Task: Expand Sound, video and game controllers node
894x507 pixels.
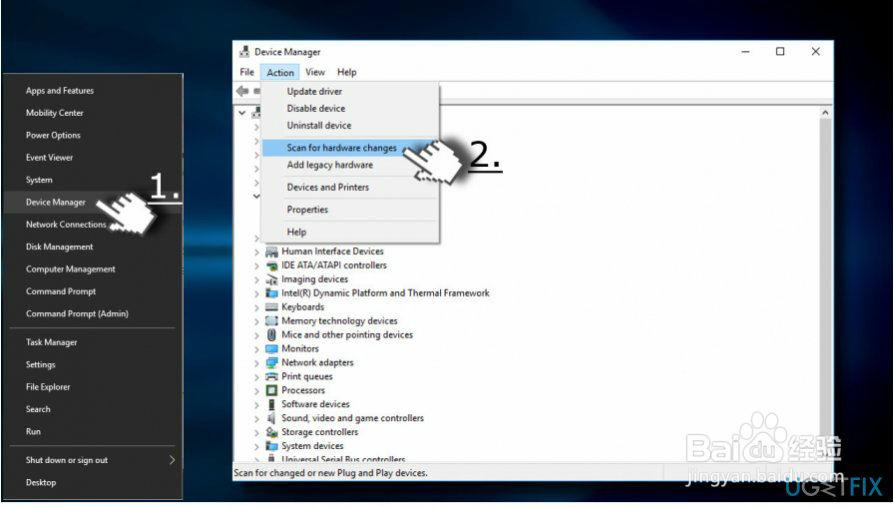Action: click(257, 419)
